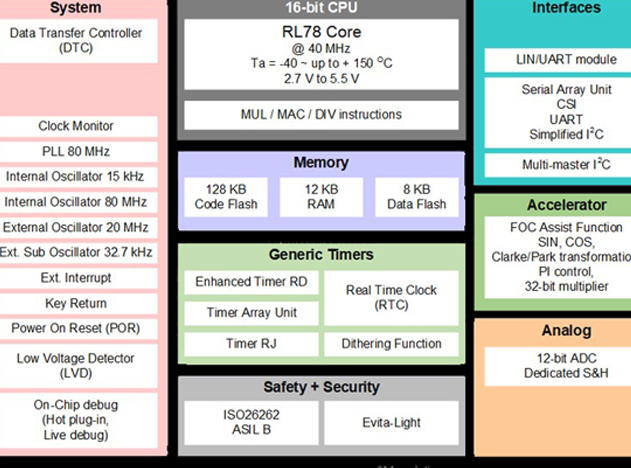Select the On-Chip debug block

tap(78, 420)
